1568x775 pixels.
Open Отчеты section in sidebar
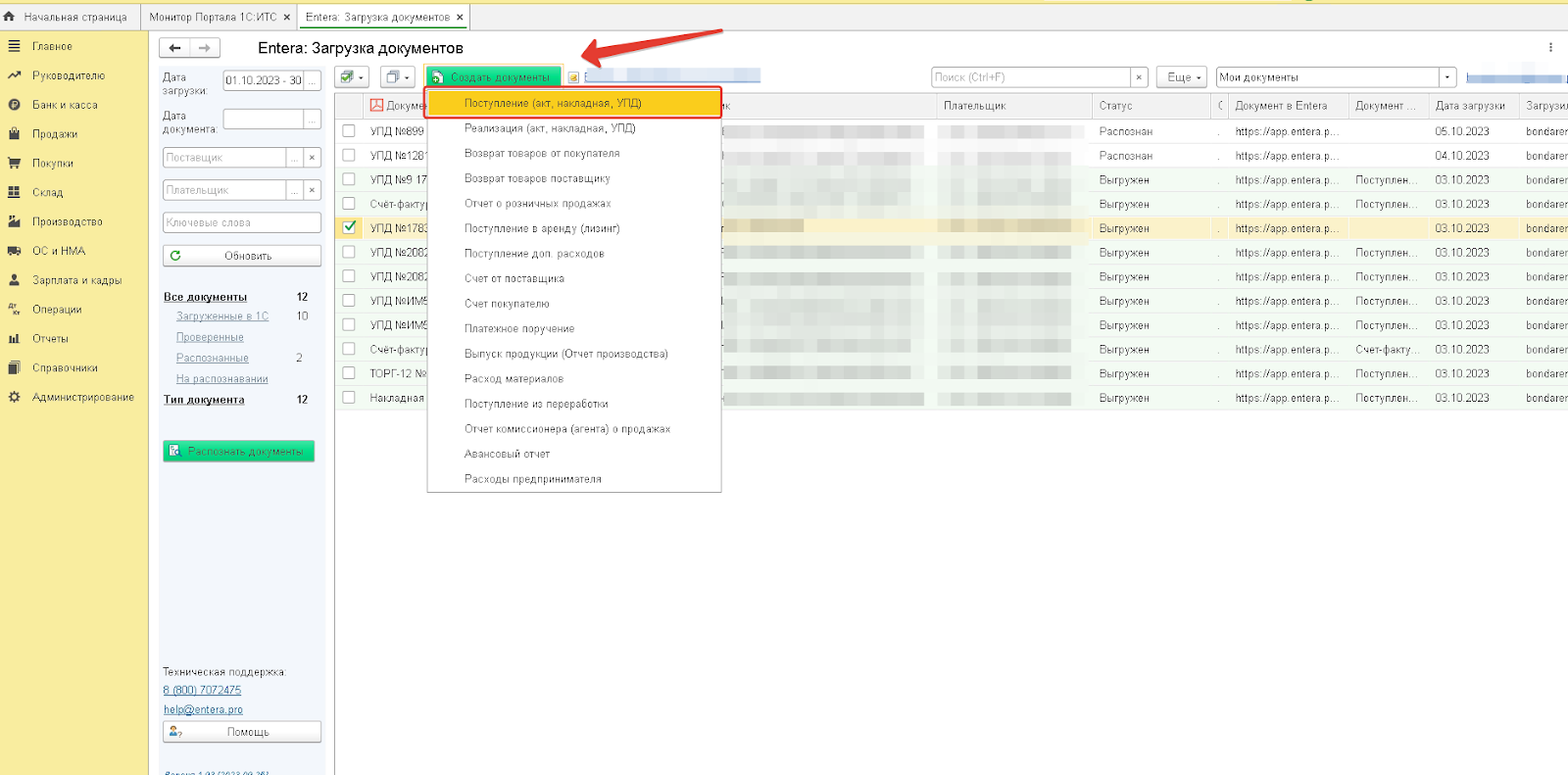tap(50, 339)
